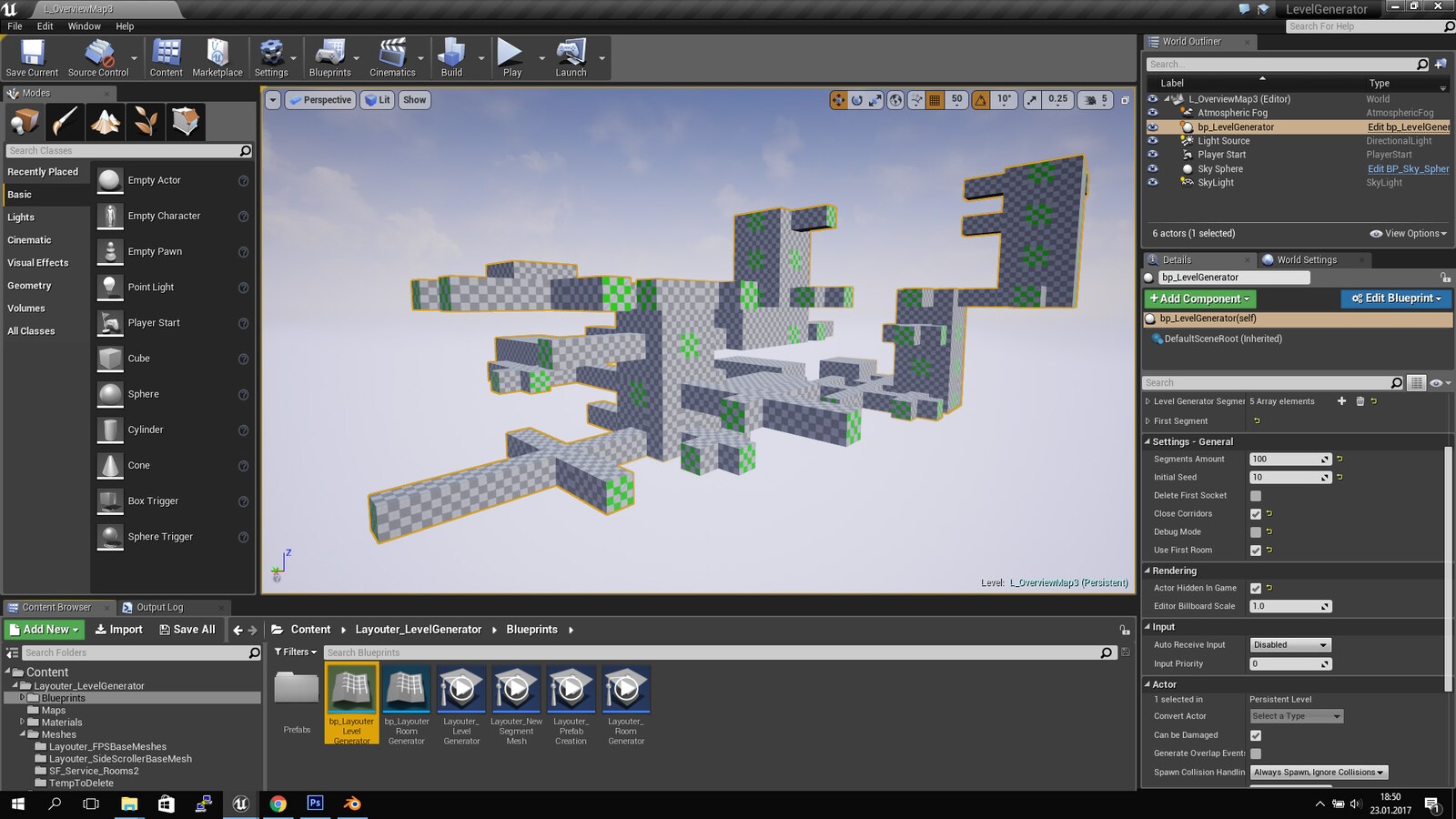Open Edit bp_LevelGenerator link in outliner
Viewport: 1456px width, 819px height.
click(1409, 127)
